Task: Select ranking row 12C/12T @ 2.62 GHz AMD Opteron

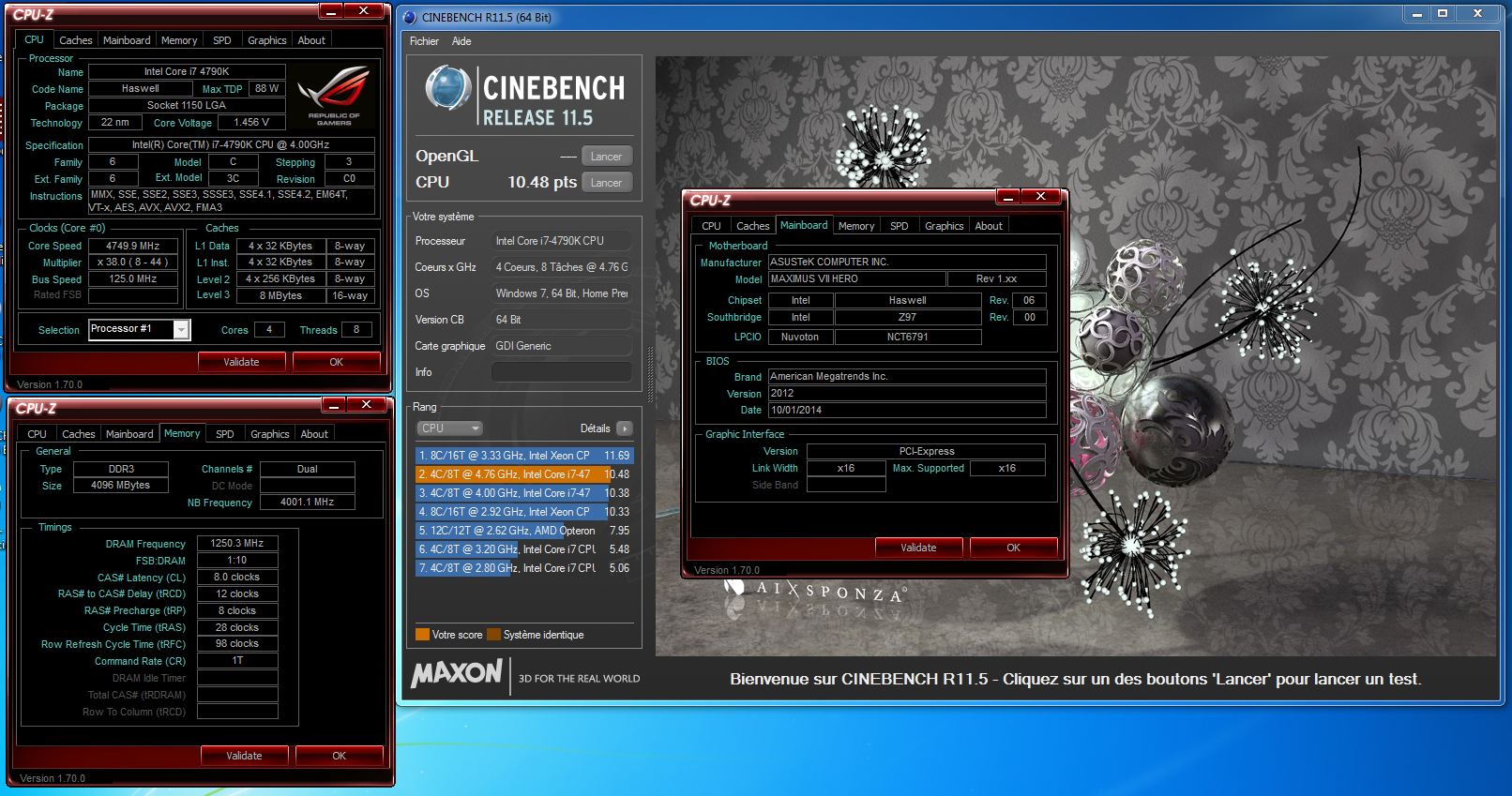Action: [524, 531]
